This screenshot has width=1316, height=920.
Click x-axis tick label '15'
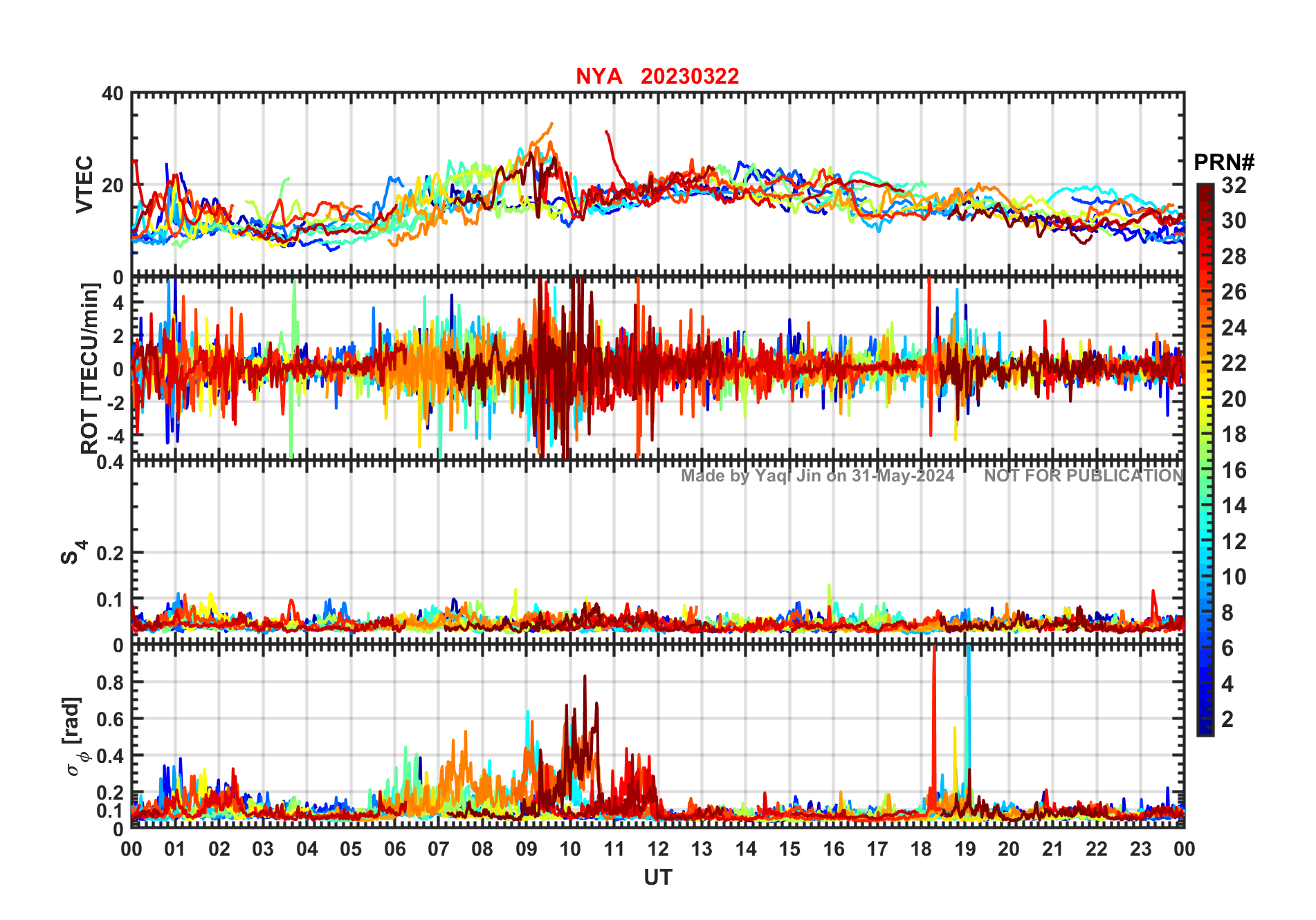point(789,849)
